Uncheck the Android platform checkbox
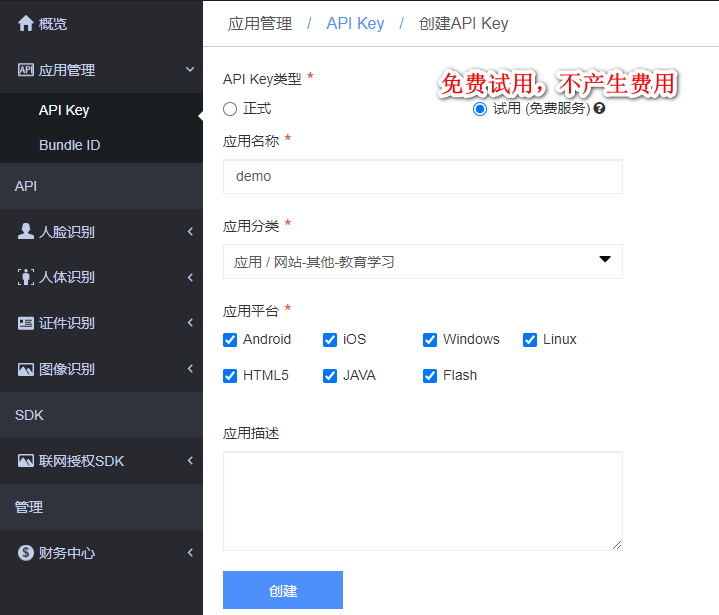The width and height of the screenshot is (719, 615). (x=230, y=340)
